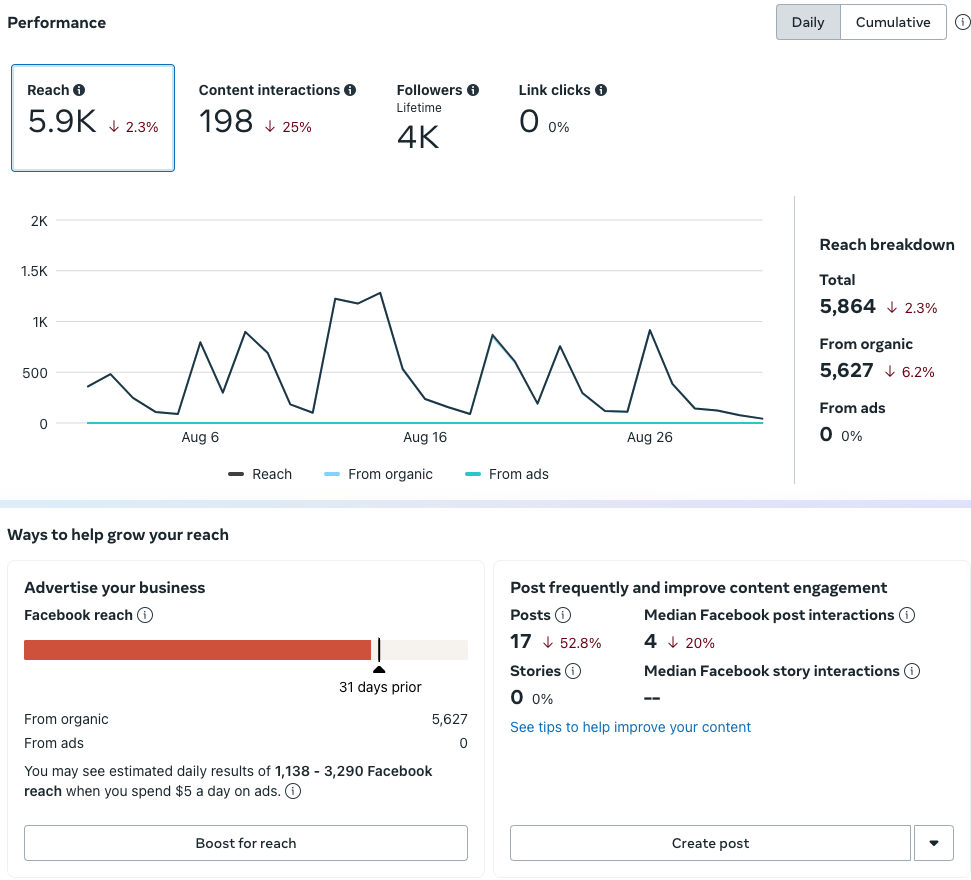
Task: Expand the dropdown arrow beside Create post
Action: 934,843
